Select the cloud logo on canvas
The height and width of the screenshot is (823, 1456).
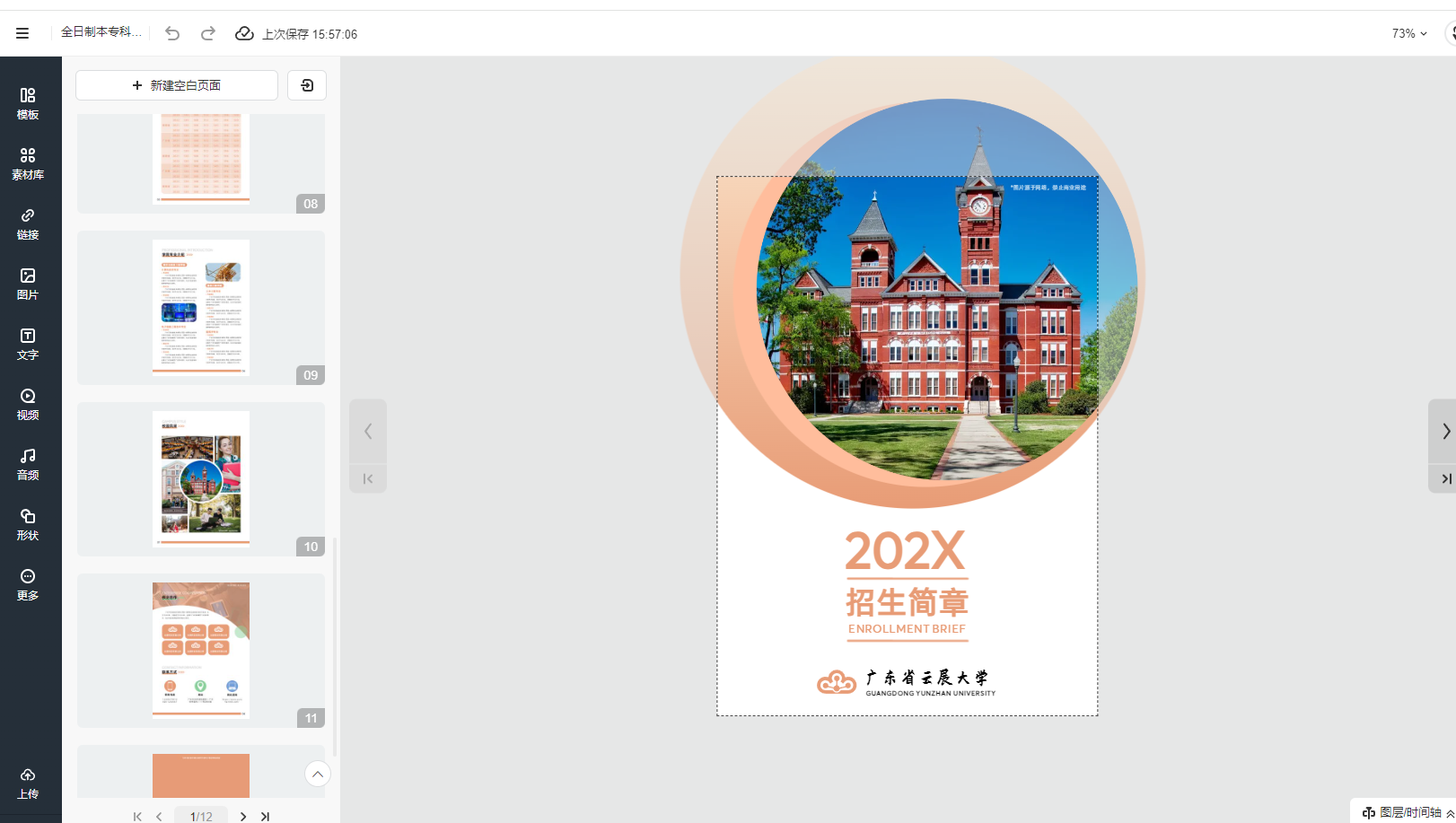[x=837, y=682]
